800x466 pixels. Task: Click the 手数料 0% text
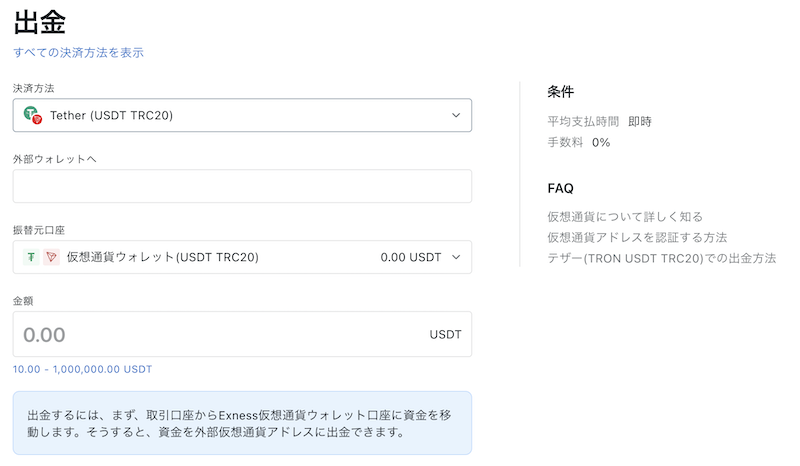click(x=579, y=142)
